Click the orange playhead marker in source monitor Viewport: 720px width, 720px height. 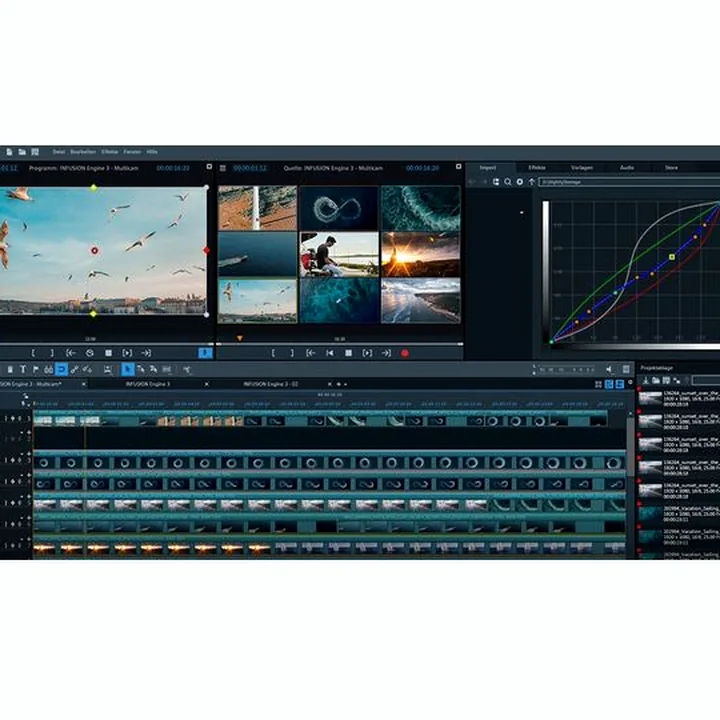click(x=239, y=338)
